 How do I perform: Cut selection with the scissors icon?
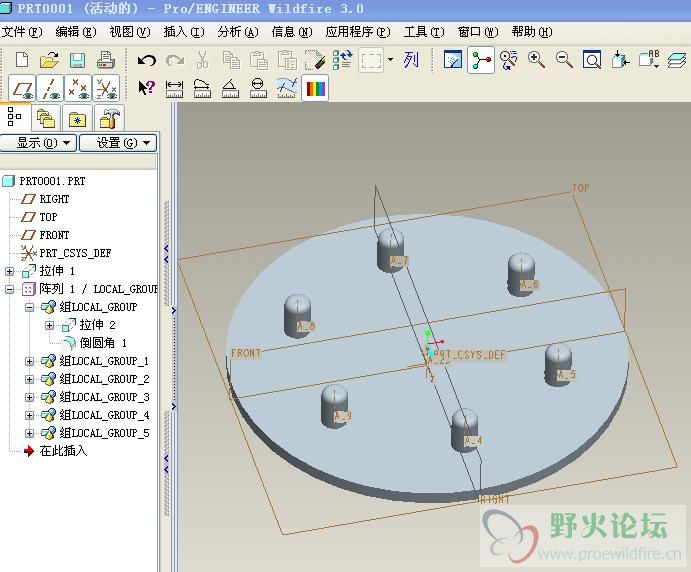point(202,60)
